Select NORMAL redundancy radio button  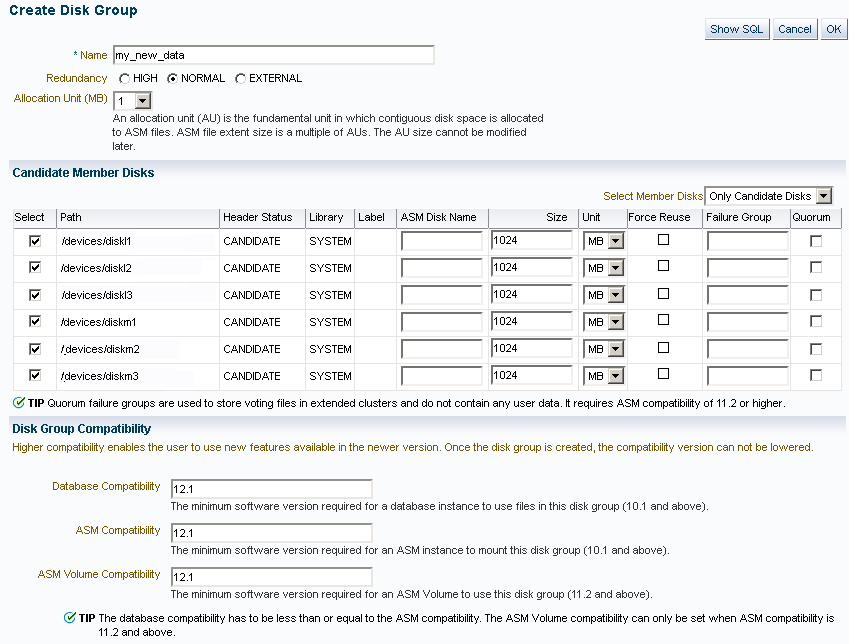click(x=172, y=79)
